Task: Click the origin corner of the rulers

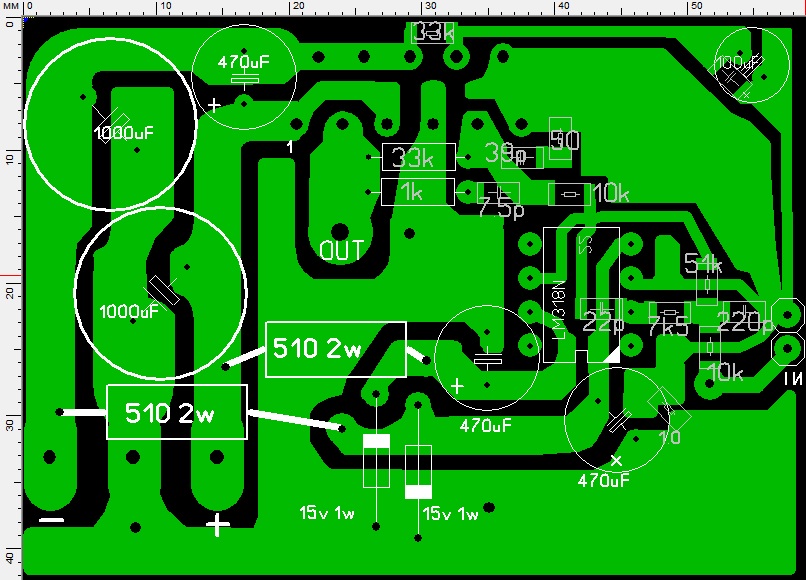Action: [11, 7]
